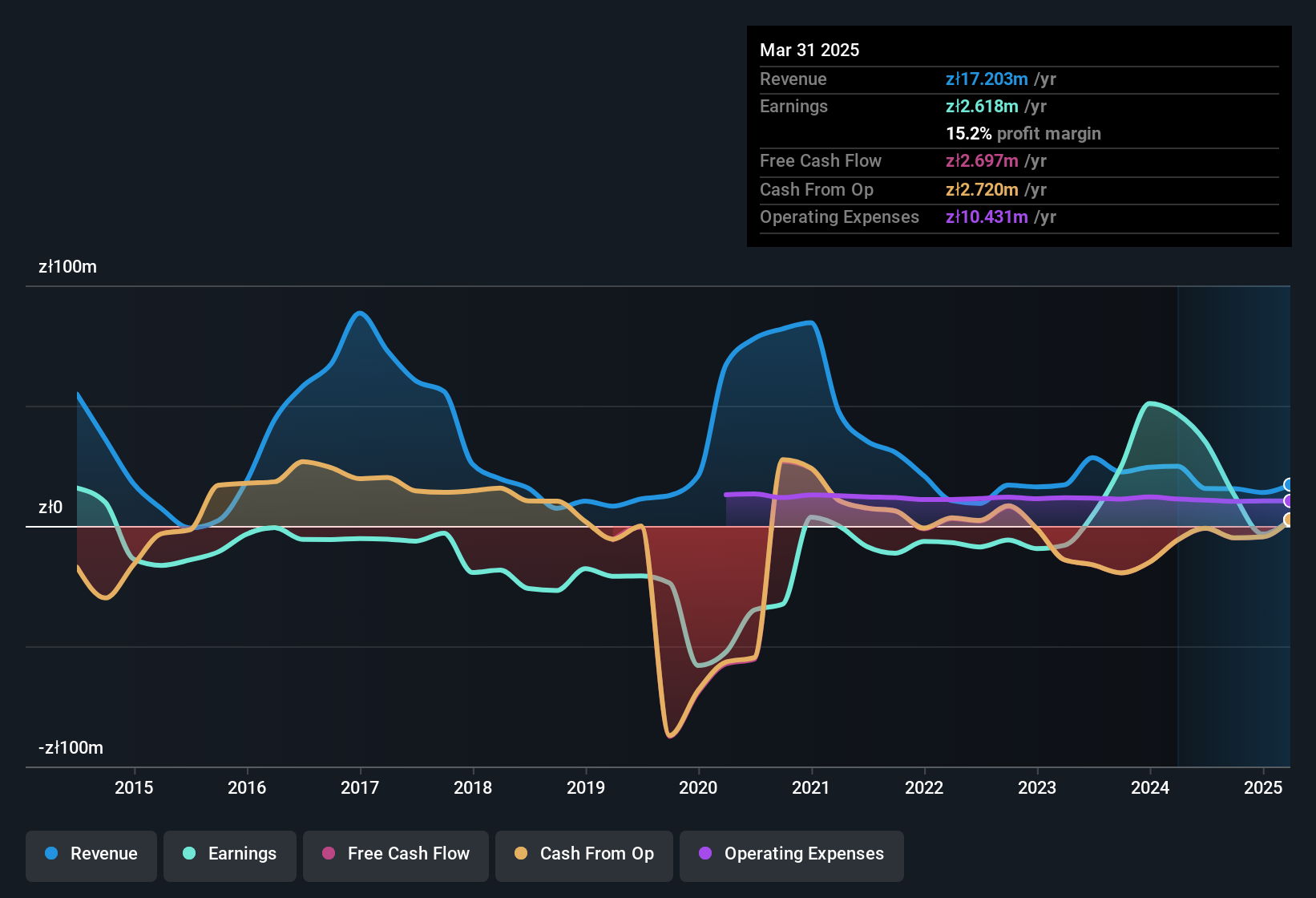Click the zł10.431m operating expenses value
Viewport: 1316px width, 898px height.
click(987, 216)
